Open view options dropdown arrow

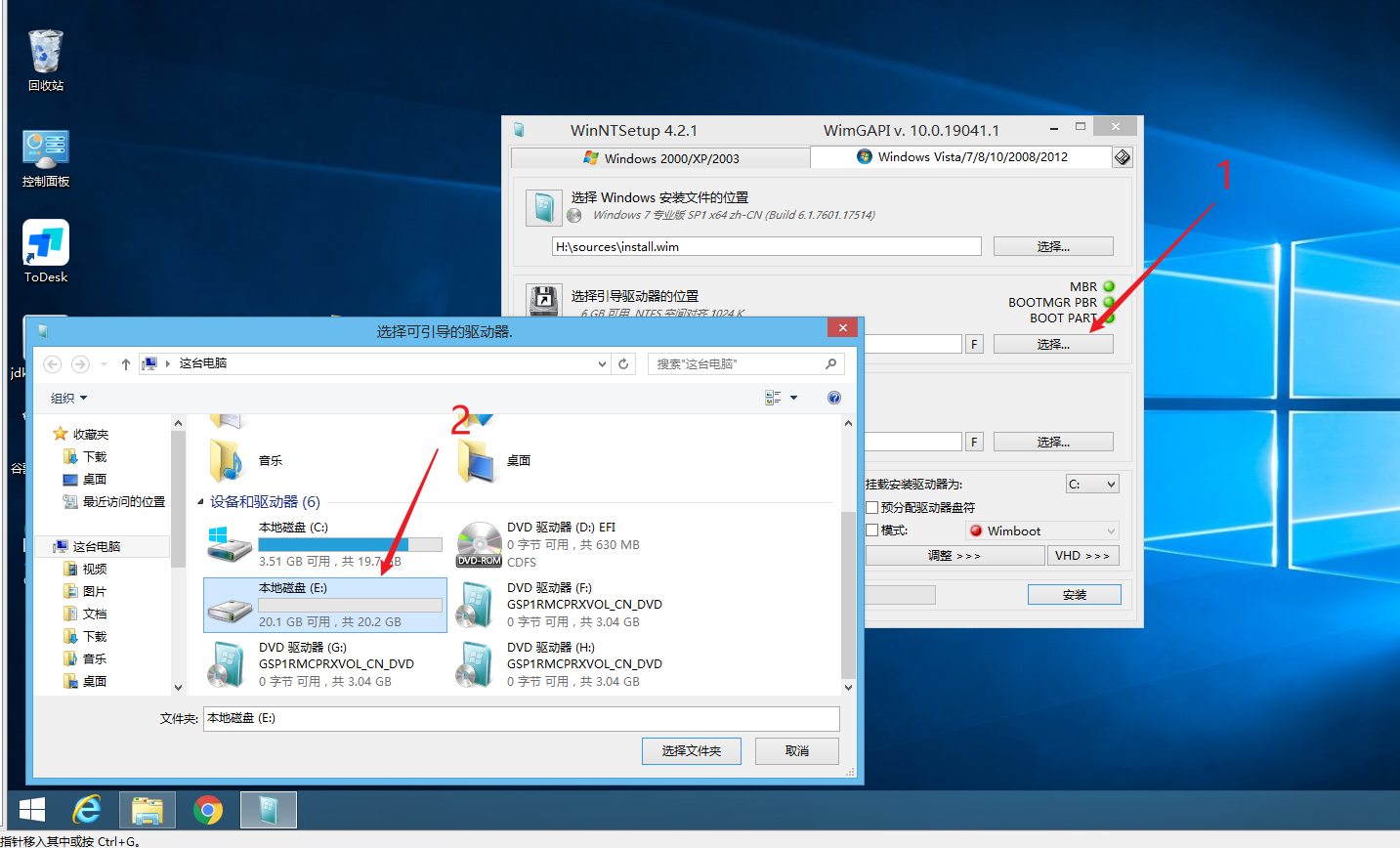(793, 398)
